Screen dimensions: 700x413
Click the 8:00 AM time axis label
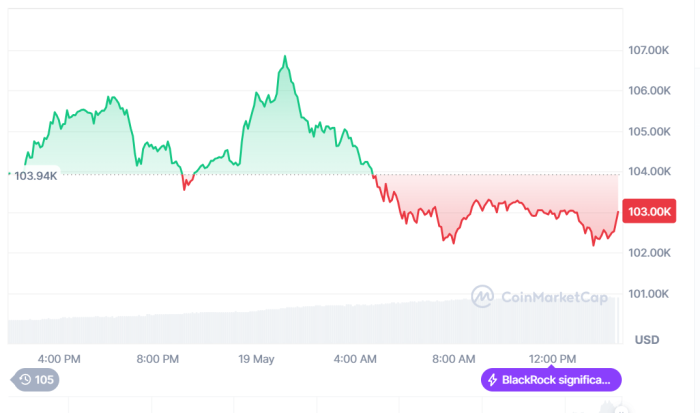point(454,358)
